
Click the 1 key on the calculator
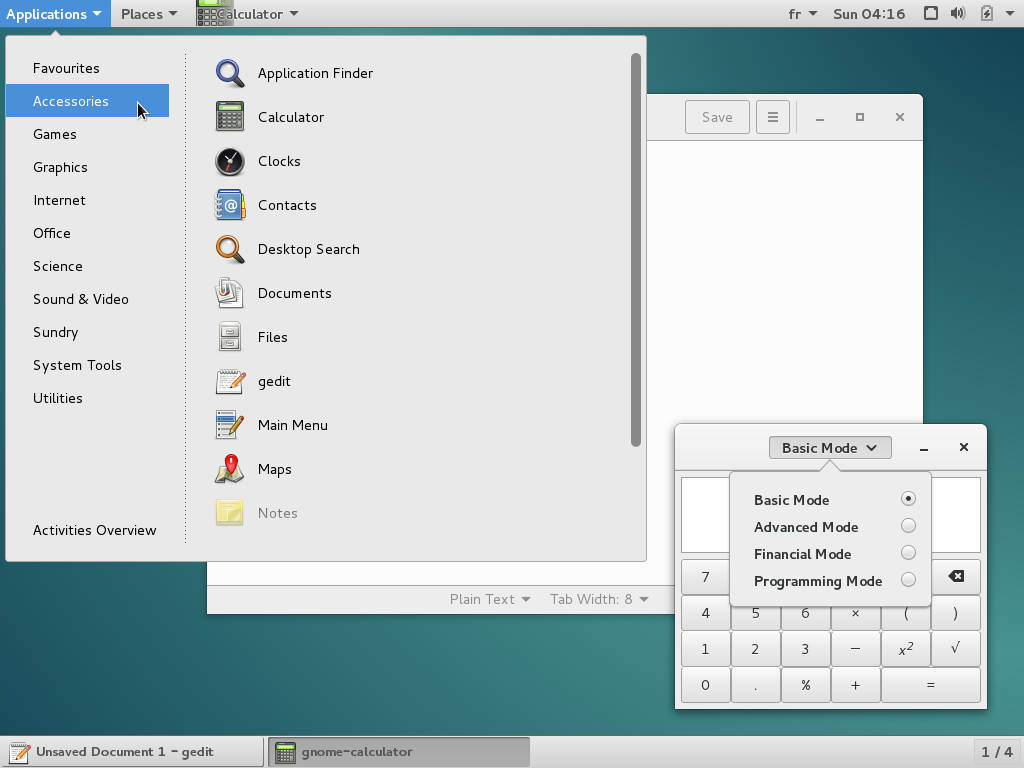click(705, 648)
